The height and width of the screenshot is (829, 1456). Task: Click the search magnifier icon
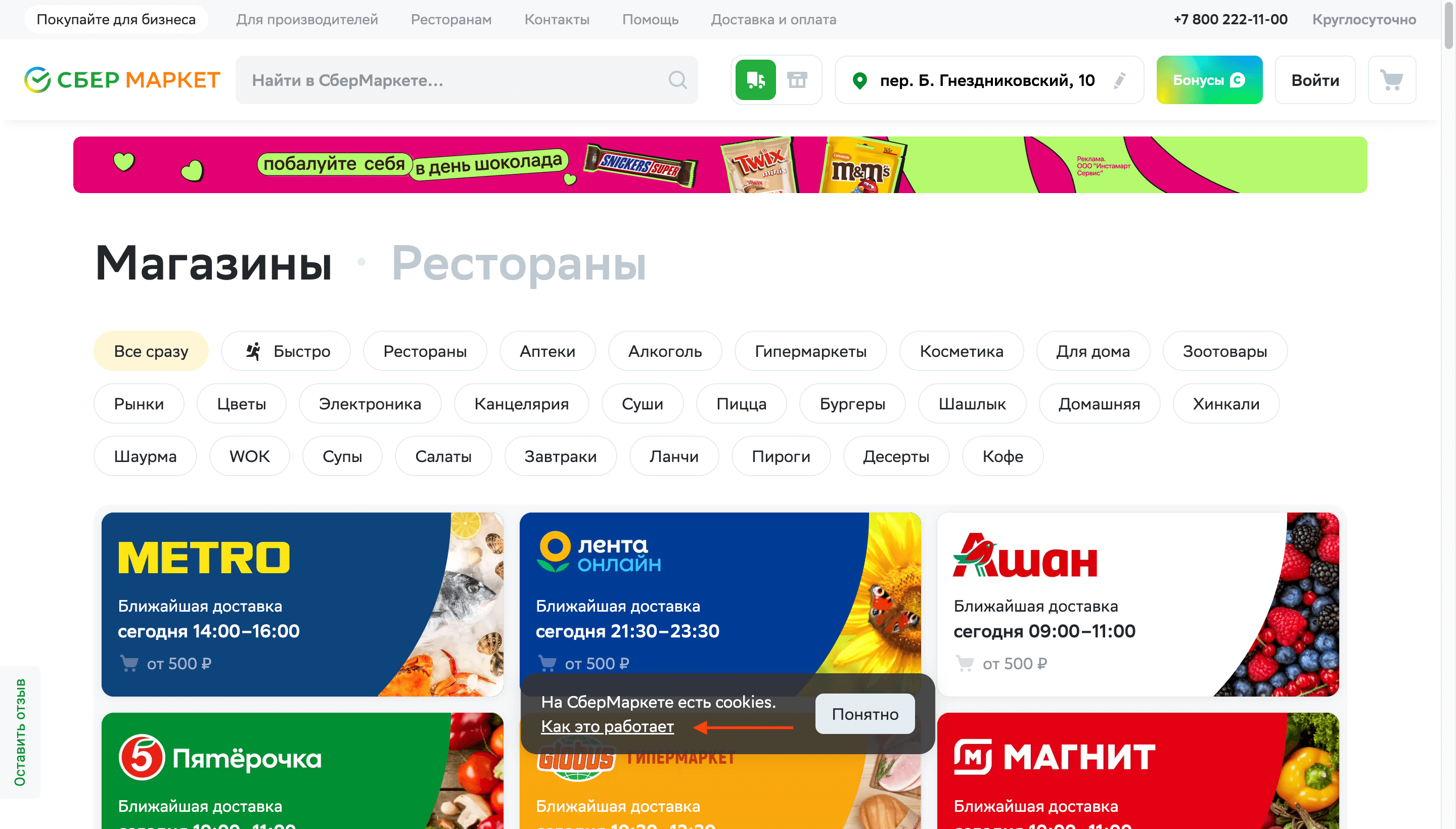[677, 80]
